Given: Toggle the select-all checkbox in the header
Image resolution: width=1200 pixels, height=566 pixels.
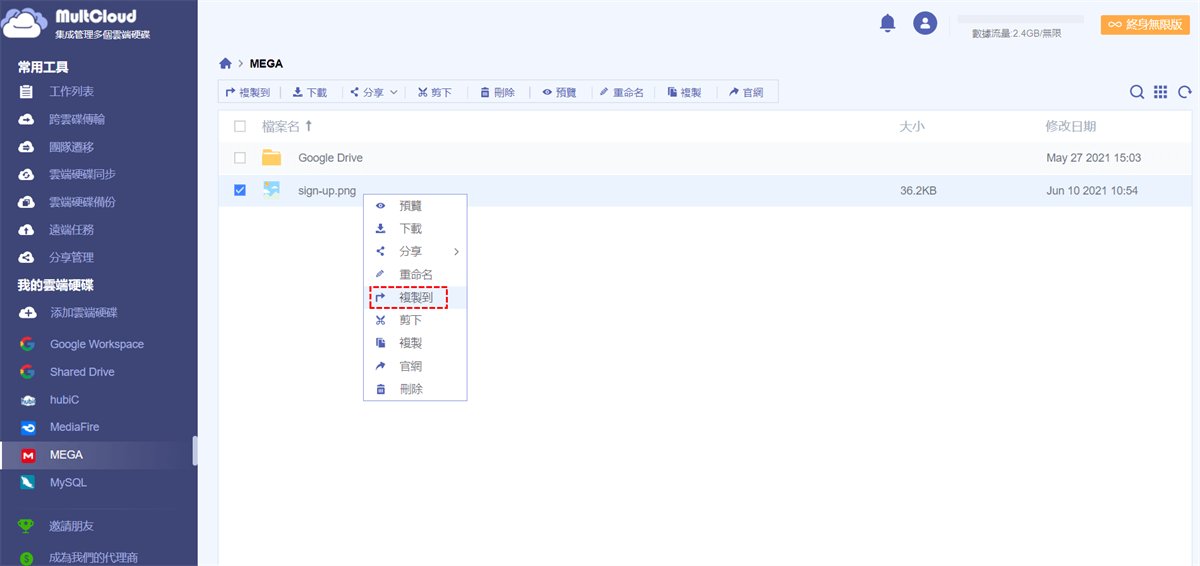Looking at the screenshot, I should (239, 126).
